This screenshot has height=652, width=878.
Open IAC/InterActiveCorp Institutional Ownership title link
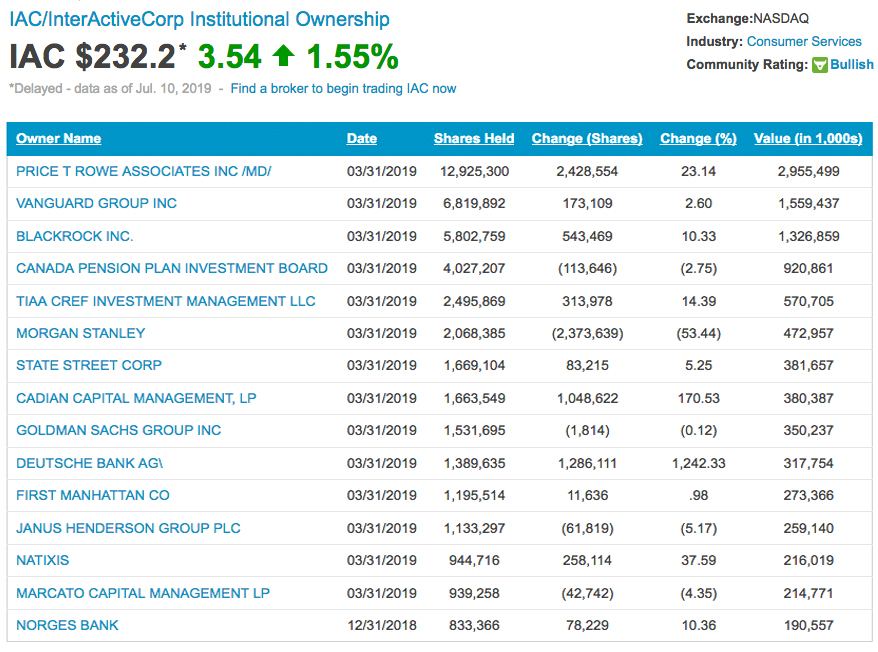pyautogui.click(x=199, y=19)
